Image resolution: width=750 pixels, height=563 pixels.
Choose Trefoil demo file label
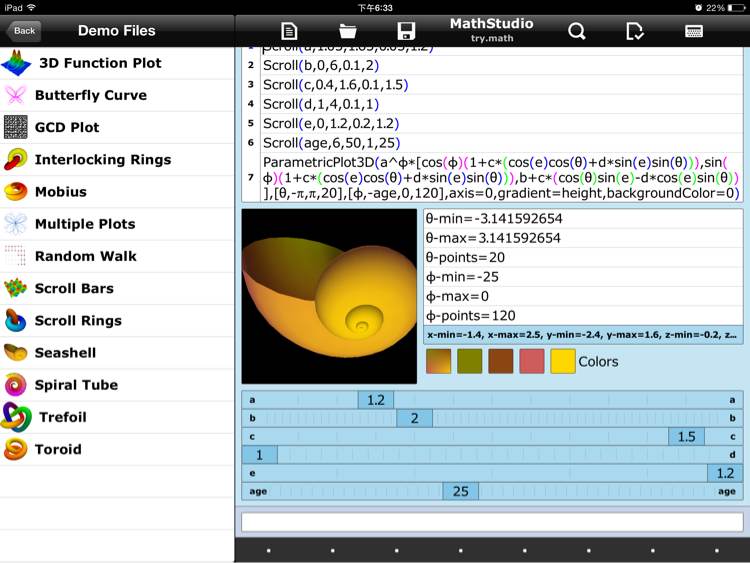pyautogui.click(x=63, y=417)
